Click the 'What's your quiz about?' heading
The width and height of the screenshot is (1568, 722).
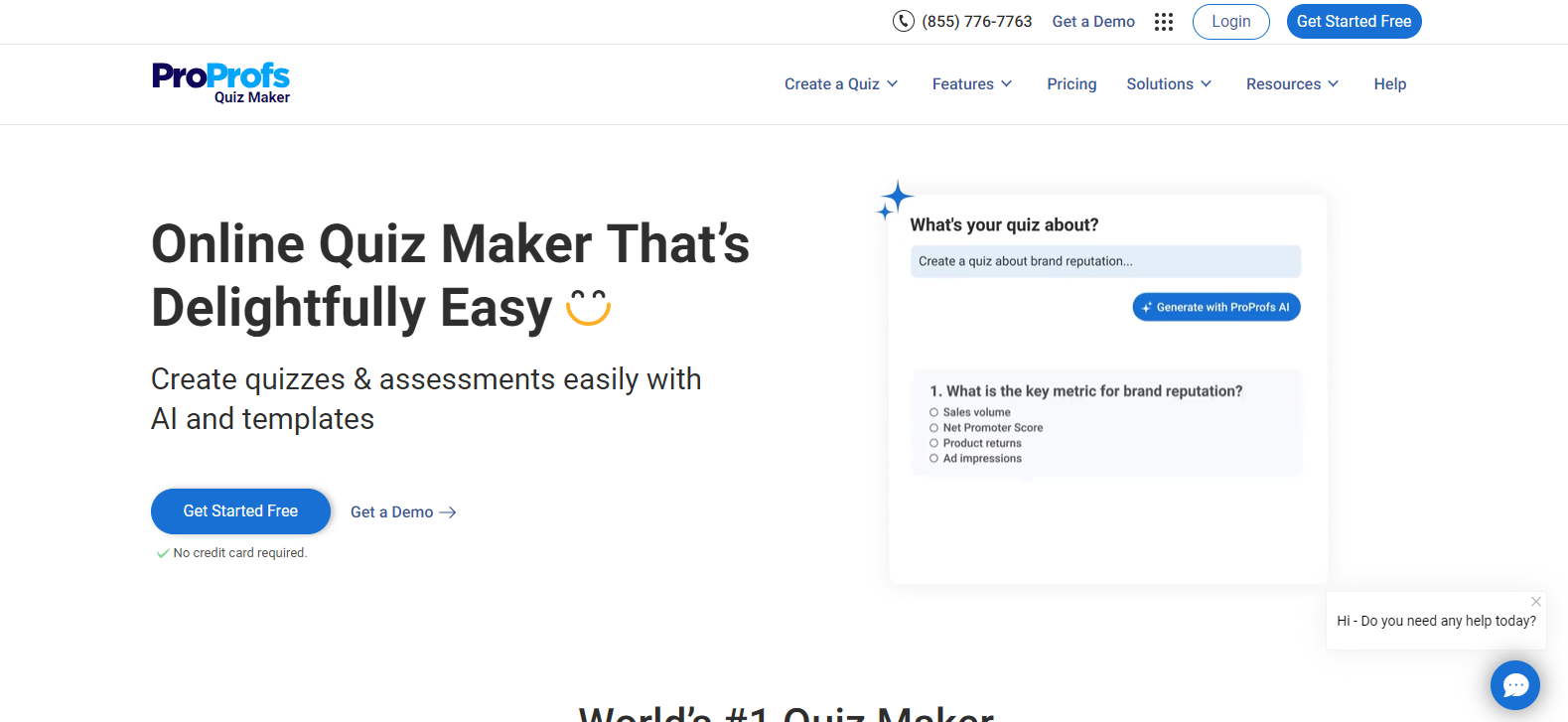[x=1004, y=225]
